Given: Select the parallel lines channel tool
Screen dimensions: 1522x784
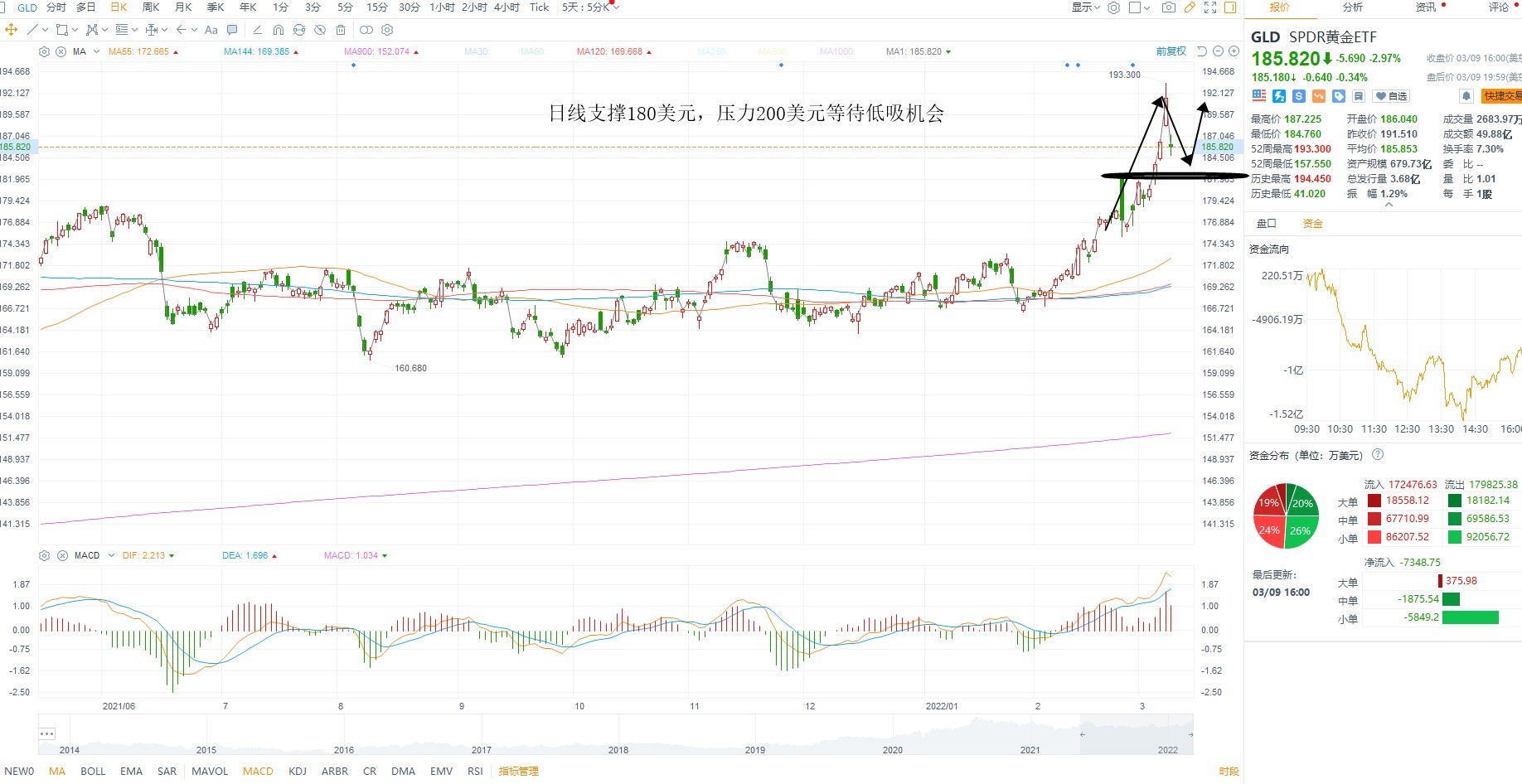Looking at the screenshot, I should point(122,30).
